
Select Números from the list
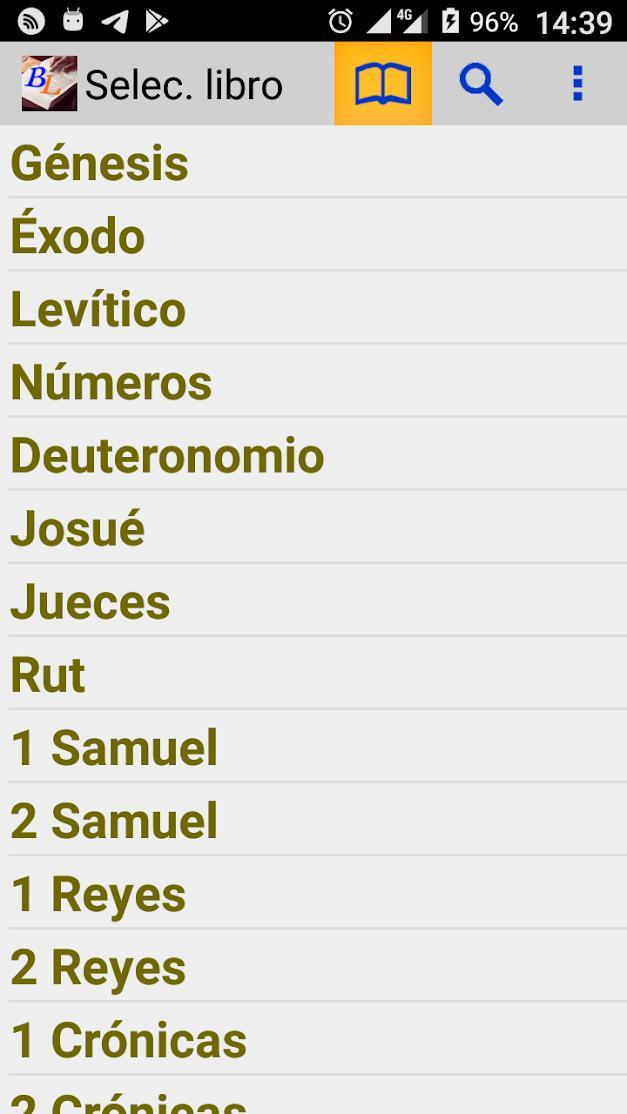(x=111, y=382)
